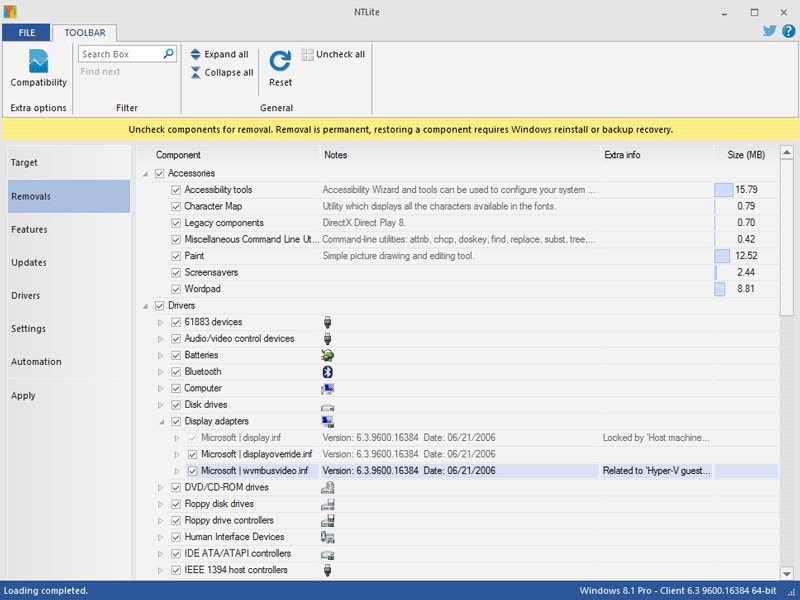
Task: Collapse the Display adapters tree node
Action: point(162,422)
